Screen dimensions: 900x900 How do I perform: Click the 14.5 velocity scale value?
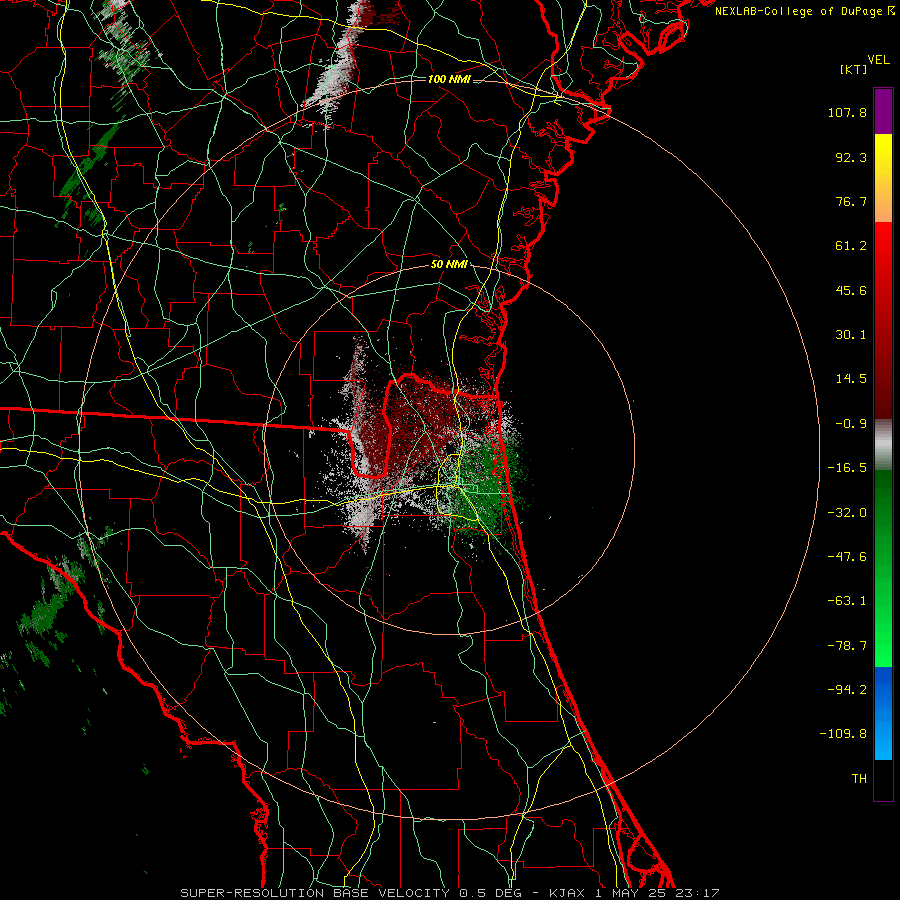851,379
